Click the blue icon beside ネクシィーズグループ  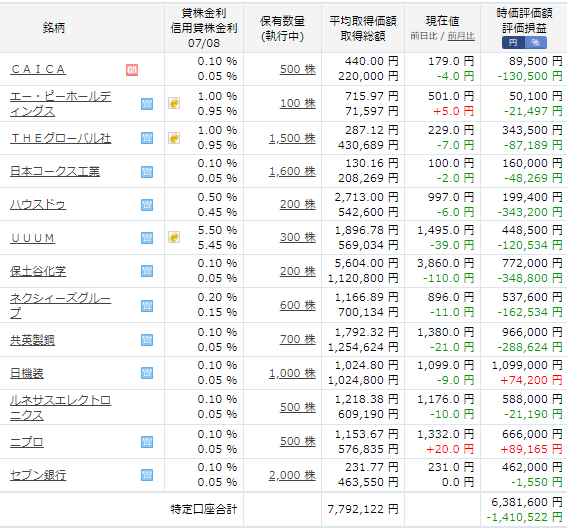point(147,306)
